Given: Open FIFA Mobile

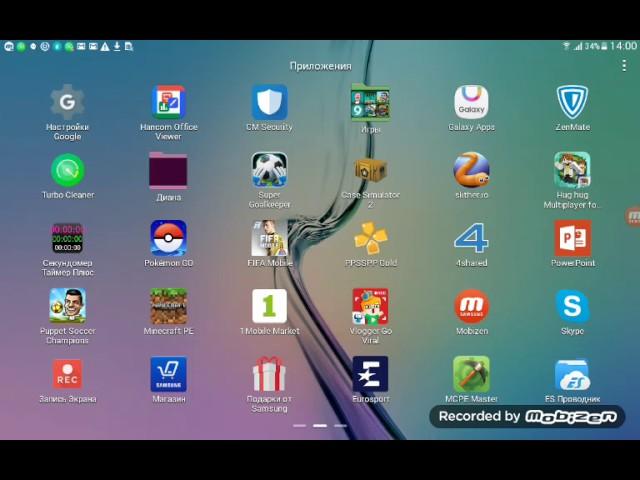Looking at the screenshot, I should (x=269, y=238).
